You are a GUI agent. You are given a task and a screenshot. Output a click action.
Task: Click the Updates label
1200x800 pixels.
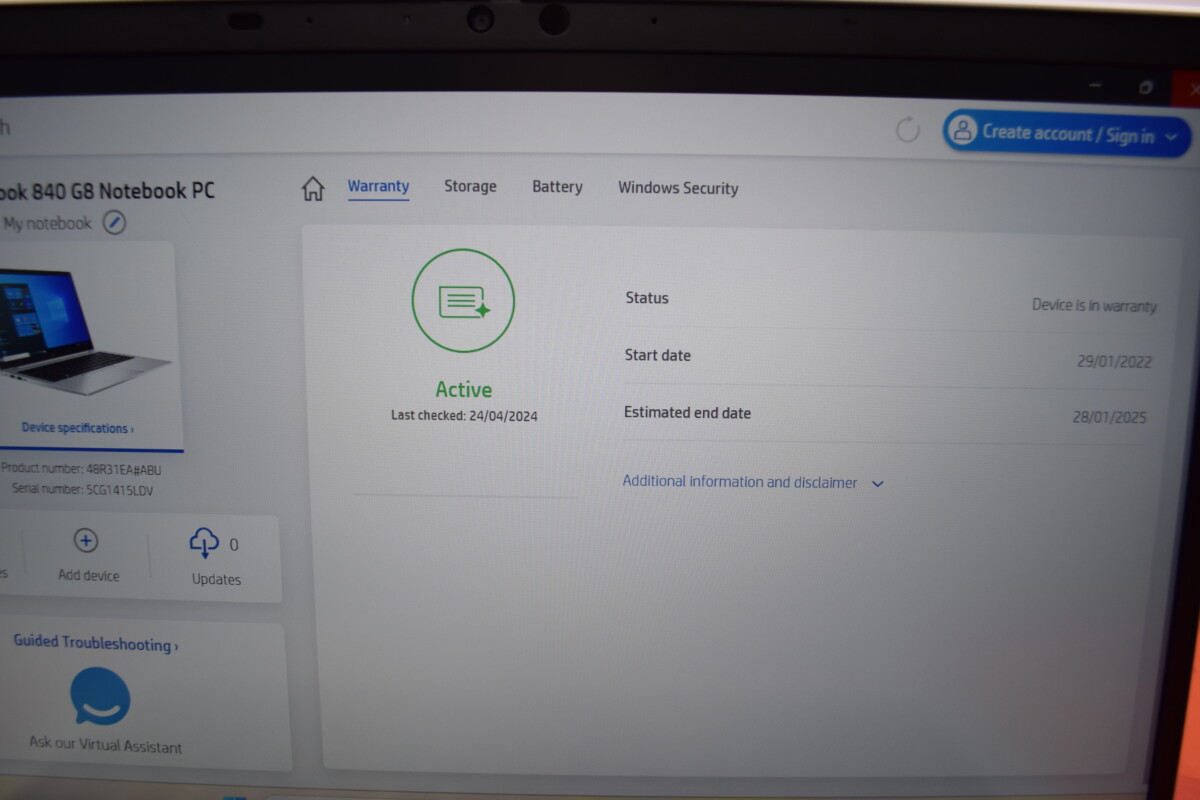pos(216,579)
